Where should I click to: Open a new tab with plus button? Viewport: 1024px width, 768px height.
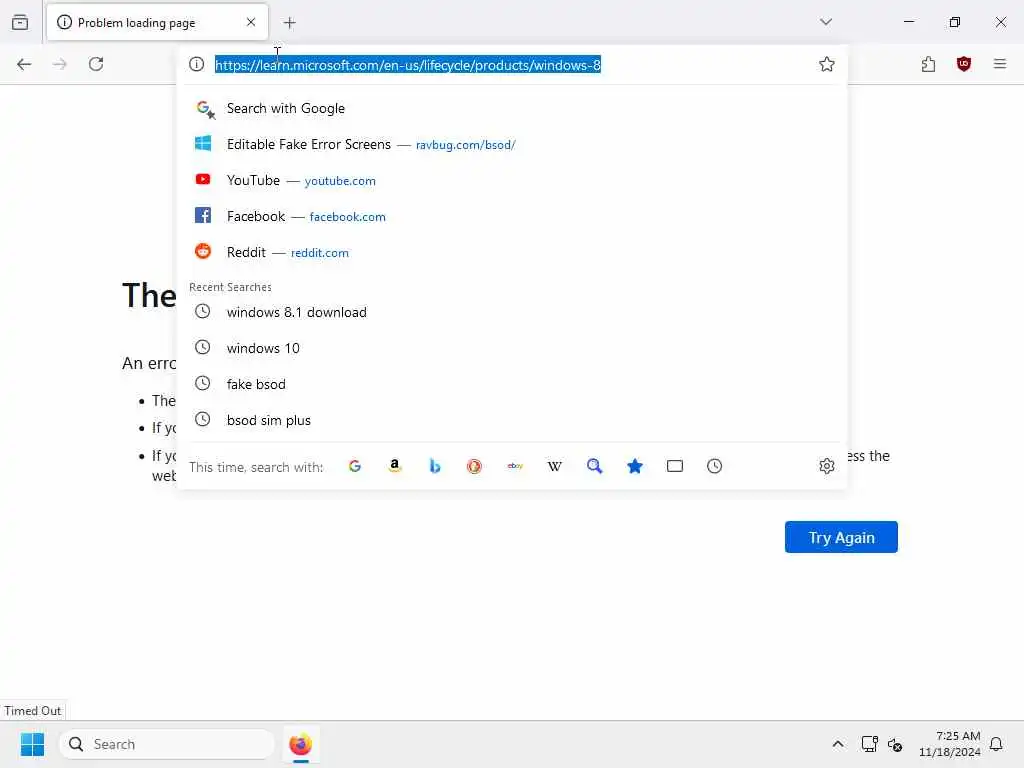coord(289,23)
